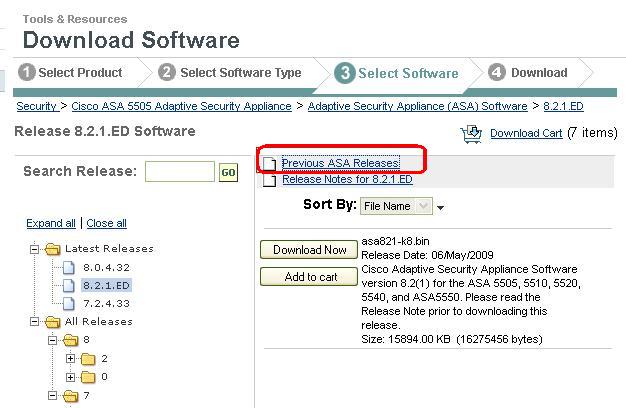
Task: Open the Sort By File Name dropdown
Action: [396, 206]
